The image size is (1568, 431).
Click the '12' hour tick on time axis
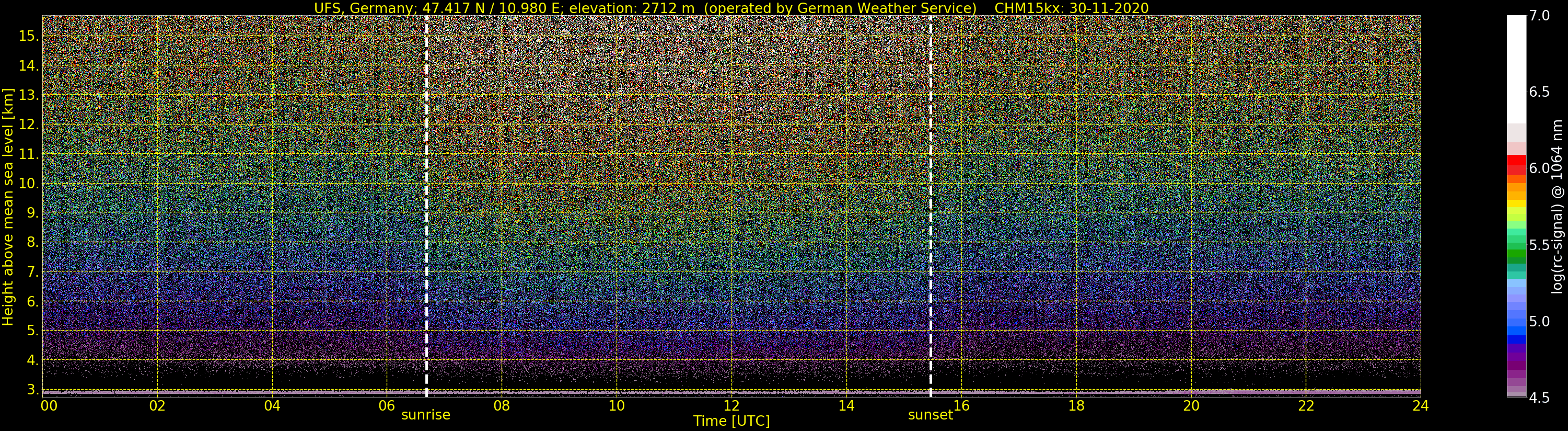tap(731, 405)
